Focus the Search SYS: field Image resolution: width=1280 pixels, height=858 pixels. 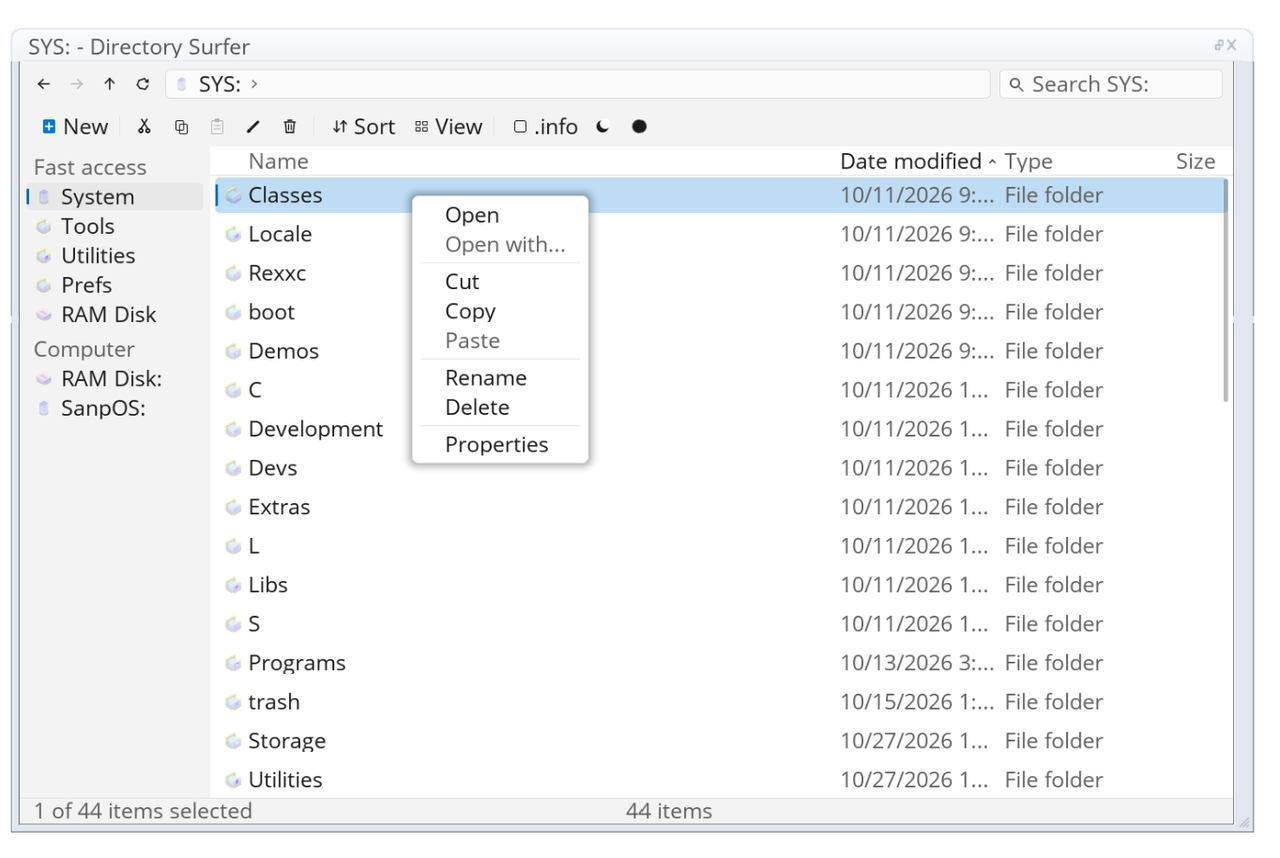coord(1111,84)
